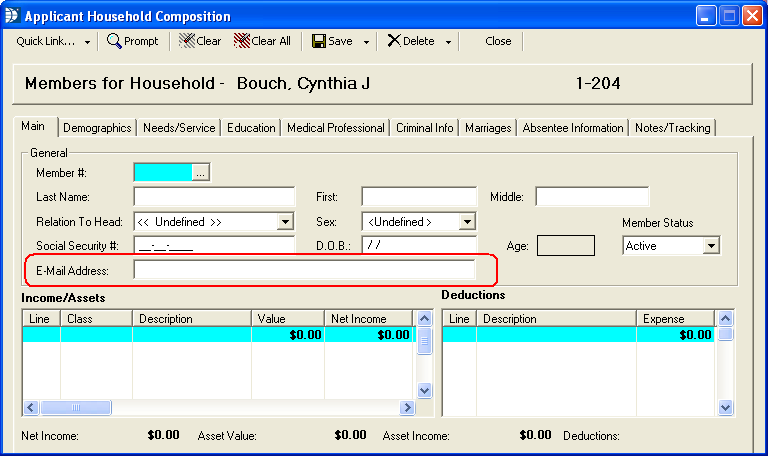The image size is (768, 456).
Task: Click the Prompt magnifier toolbar button
Action: point(133,41)
